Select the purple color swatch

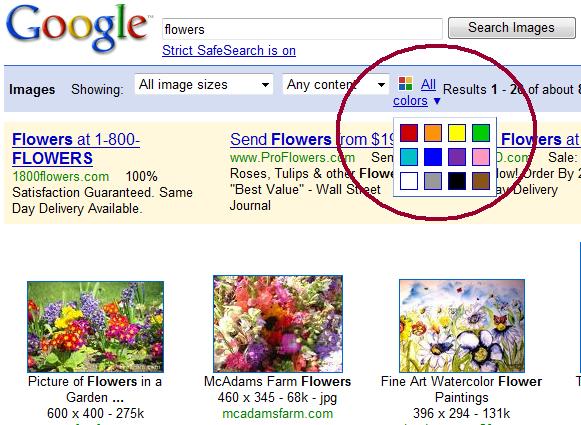457,157
